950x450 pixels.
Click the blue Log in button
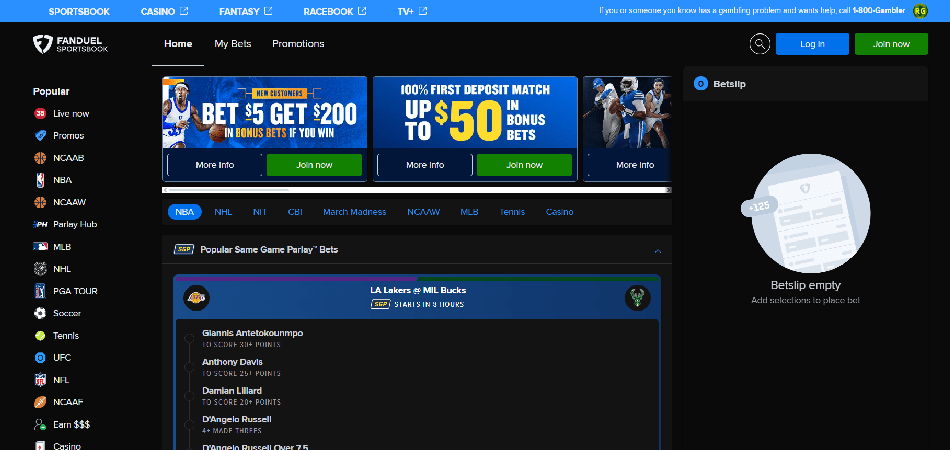[812, 44]
